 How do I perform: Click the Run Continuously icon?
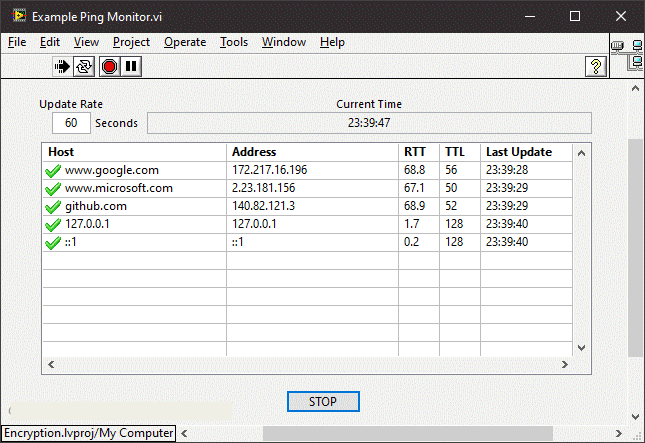point(85,66)
